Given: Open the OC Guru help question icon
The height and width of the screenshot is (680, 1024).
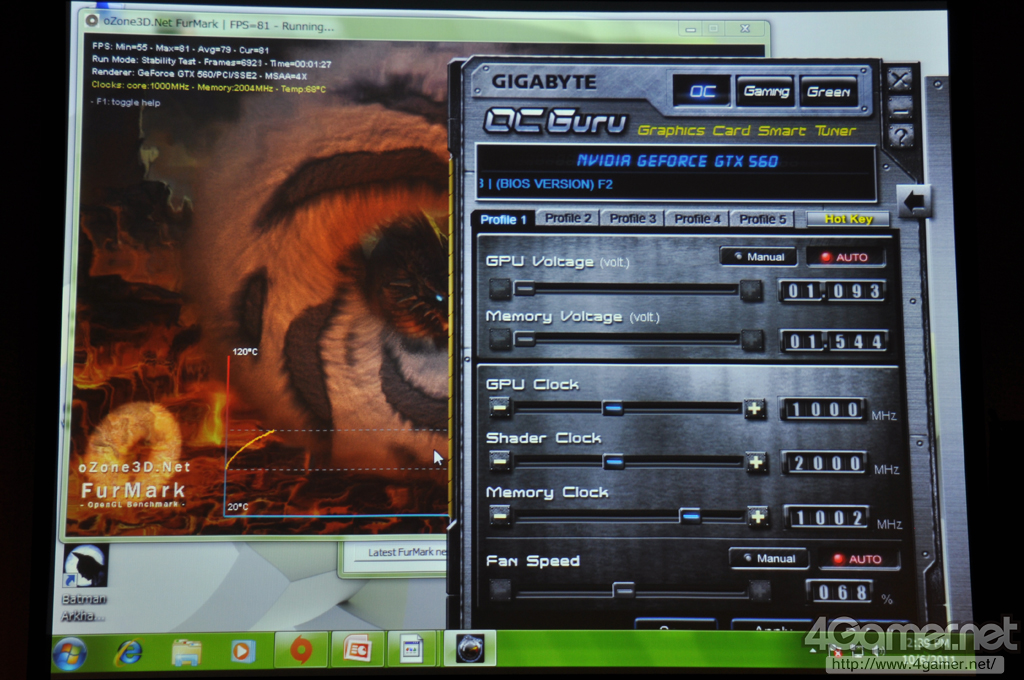Looking at the screenshot, I should (900, 137).
